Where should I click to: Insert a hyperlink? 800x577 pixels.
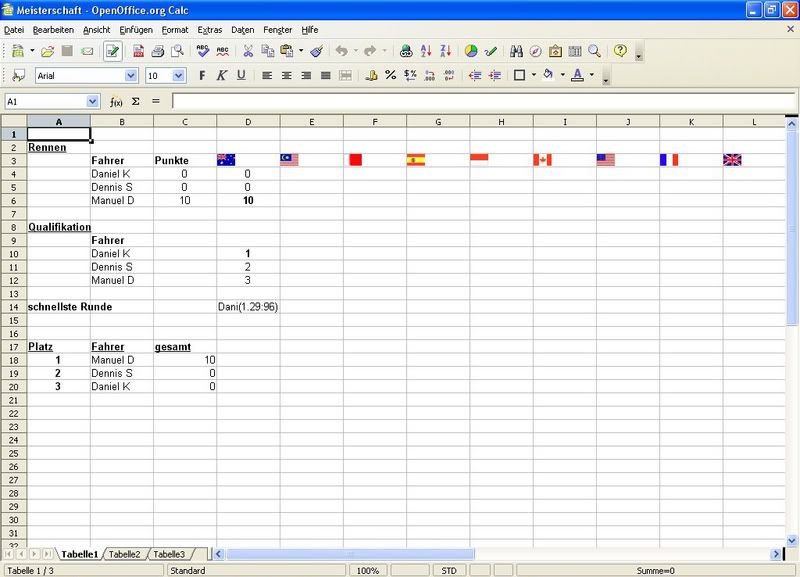tap(406, 51)
